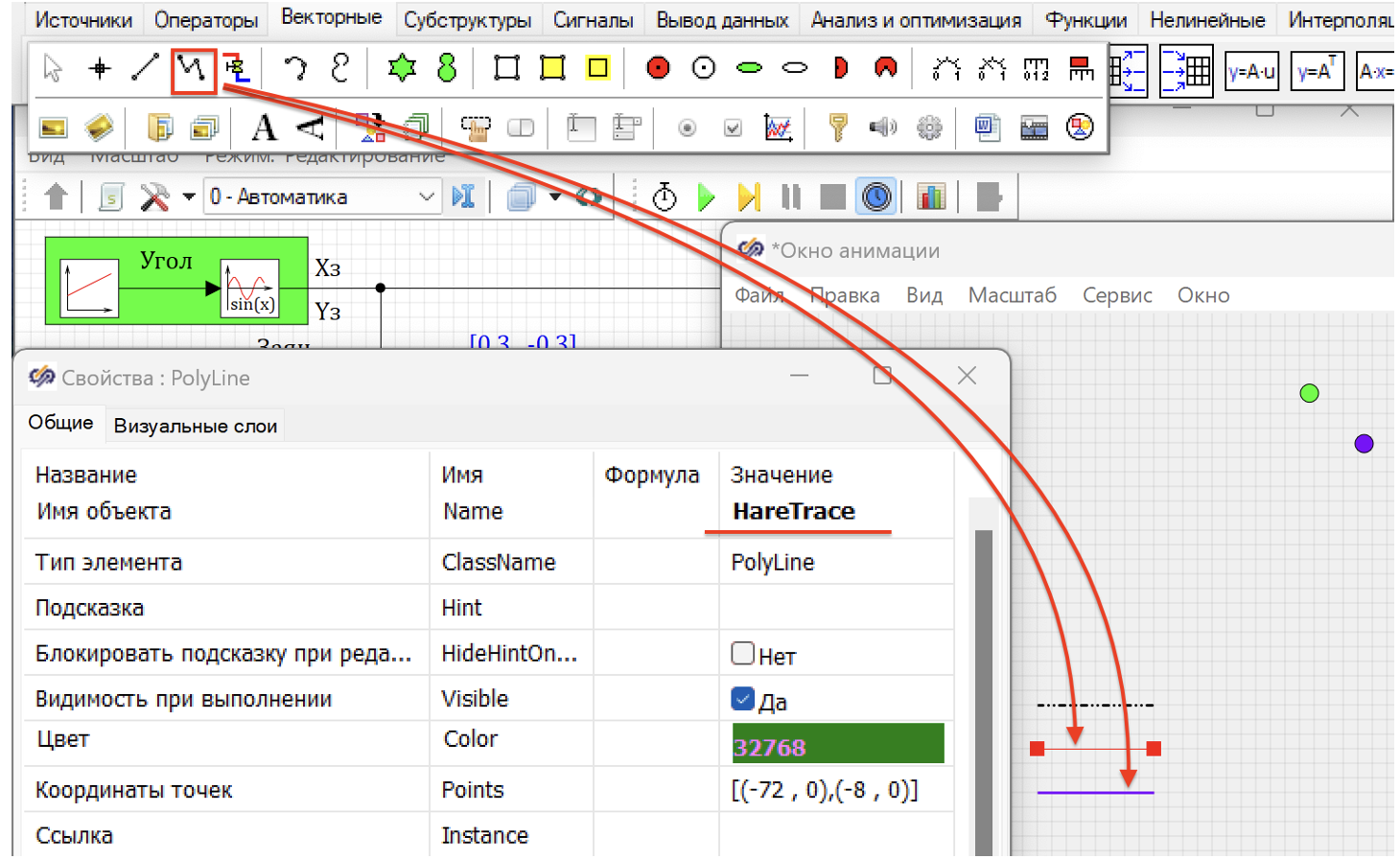Click the Points coordinates value cell
1400x859 pixels.
tap(836, 790)
